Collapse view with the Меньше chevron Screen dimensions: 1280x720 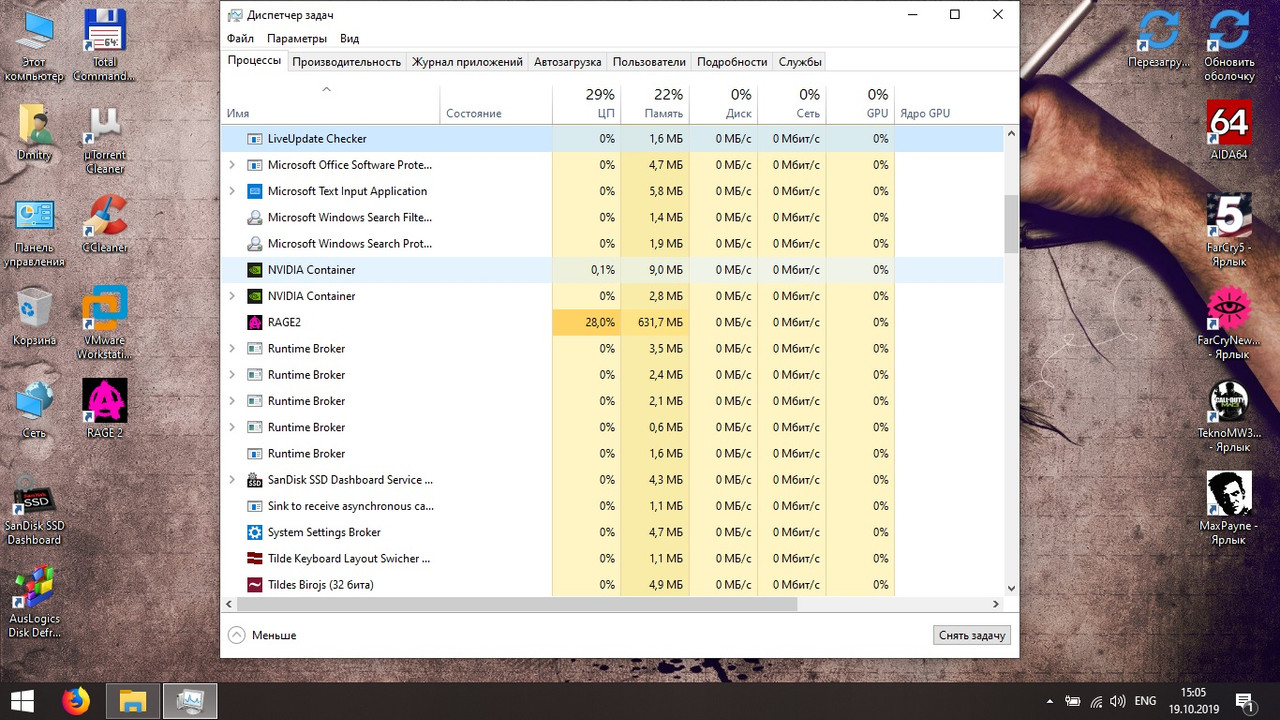(236, 635)
